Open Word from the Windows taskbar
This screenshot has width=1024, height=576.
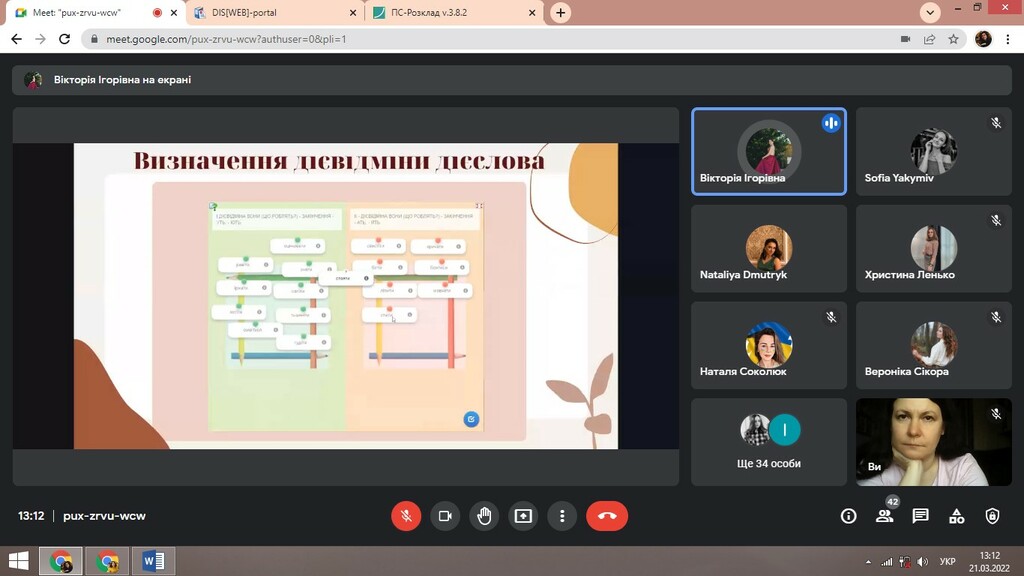(153, 561)
